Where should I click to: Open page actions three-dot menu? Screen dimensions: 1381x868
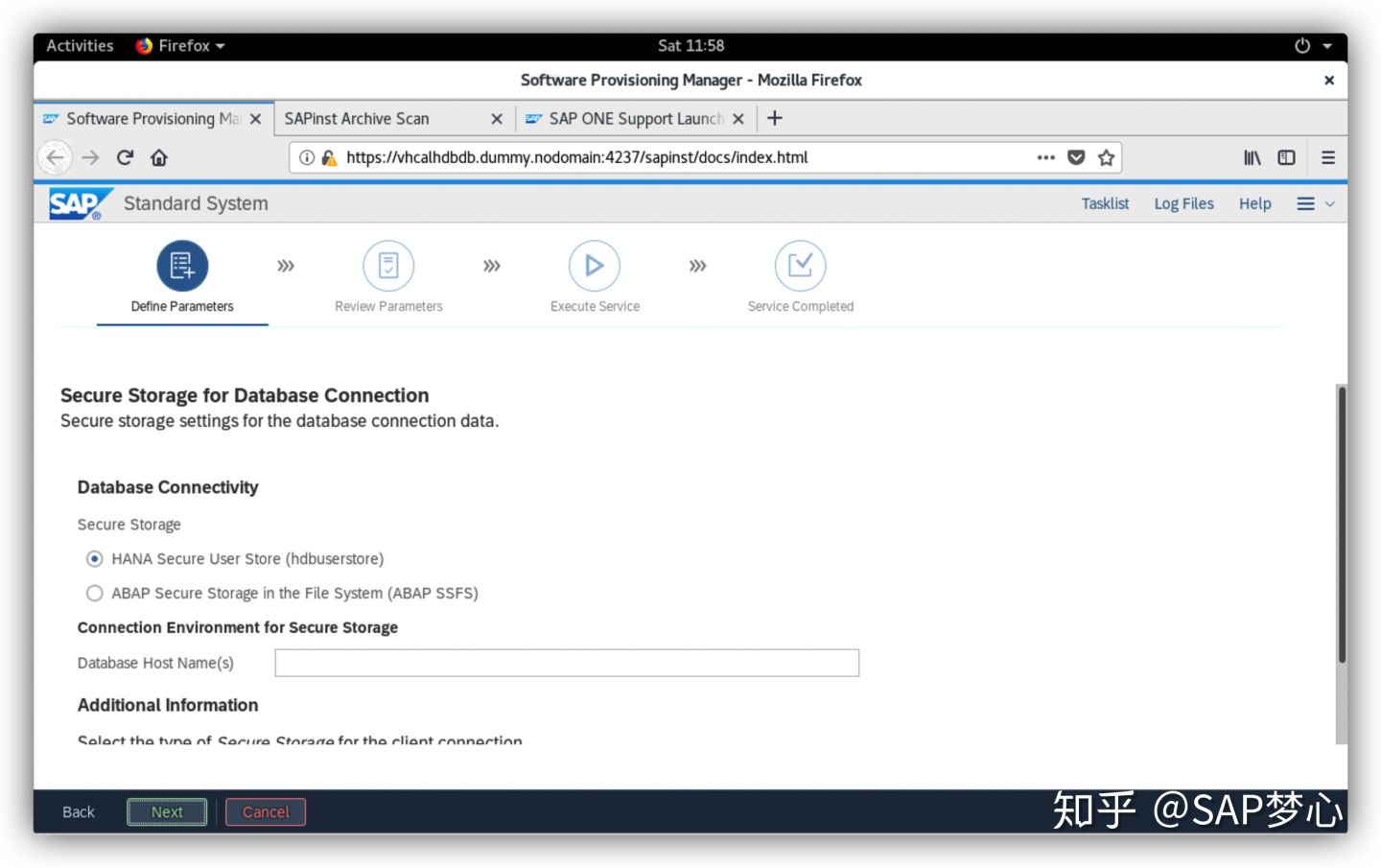click(x=1045, y=157)
